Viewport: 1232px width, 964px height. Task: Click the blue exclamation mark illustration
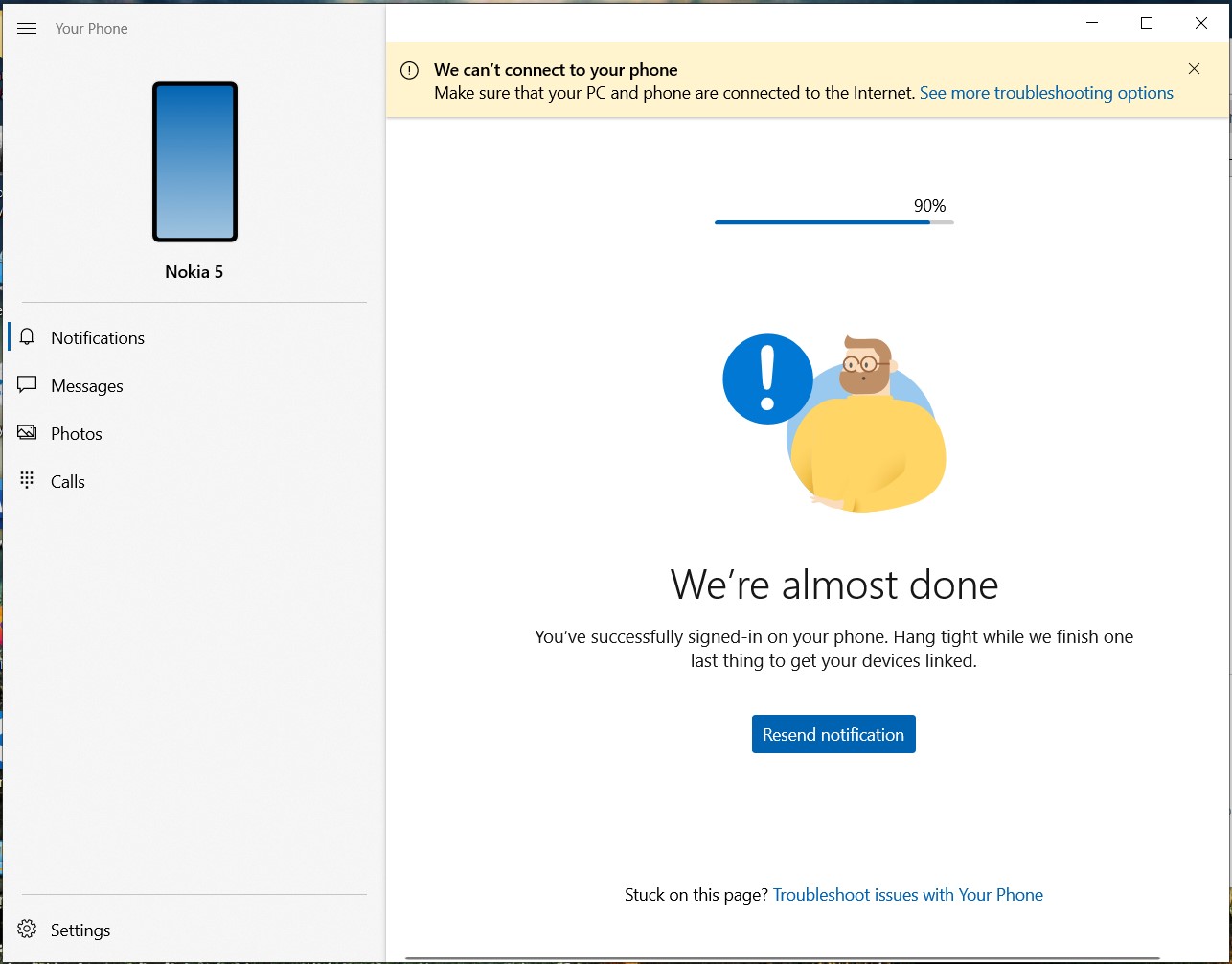point(767,379)
